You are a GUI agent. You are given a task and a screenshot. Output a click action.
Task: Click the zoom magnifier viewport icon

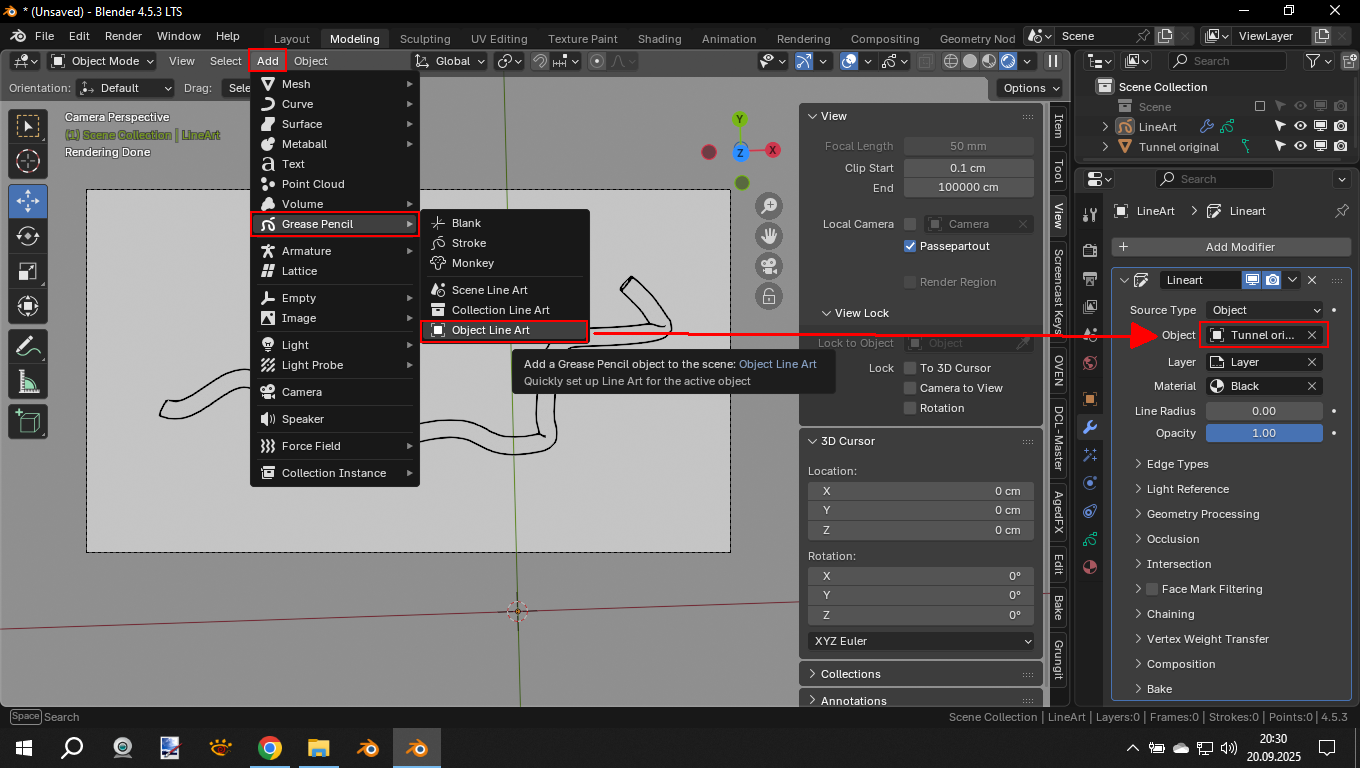769,206
